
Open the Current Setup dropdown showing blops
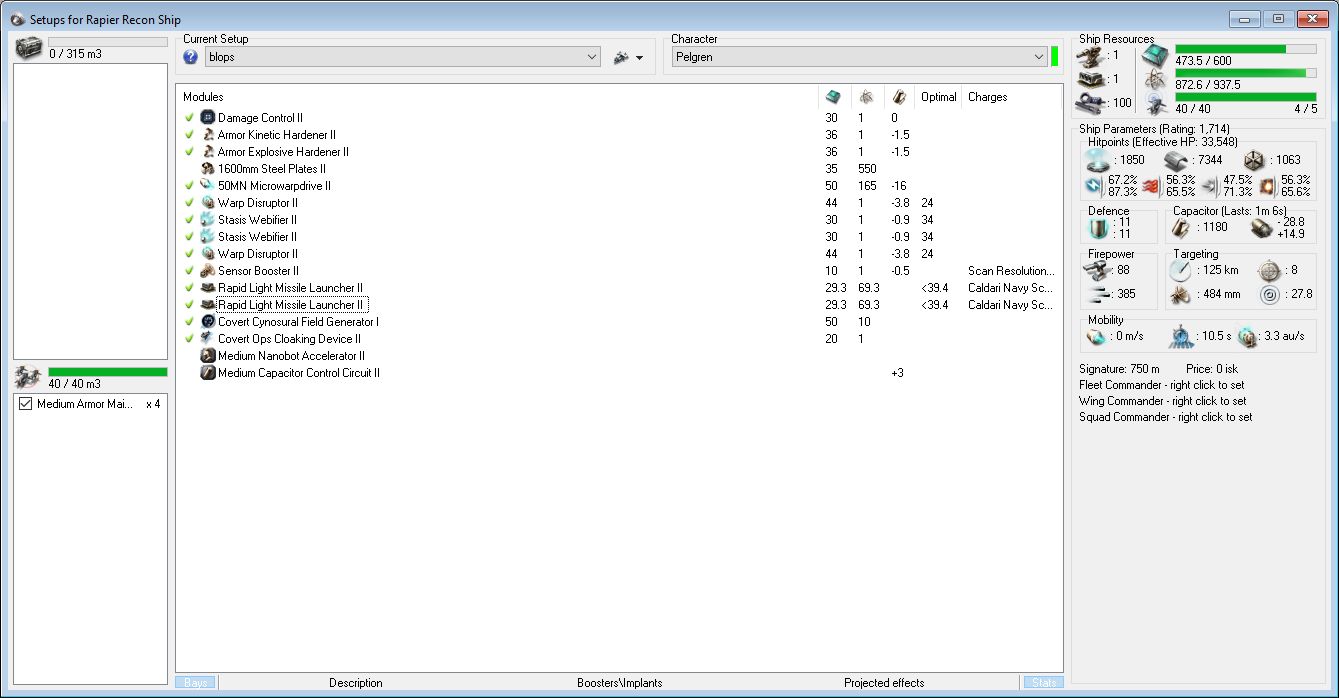[x=402, y=58]
